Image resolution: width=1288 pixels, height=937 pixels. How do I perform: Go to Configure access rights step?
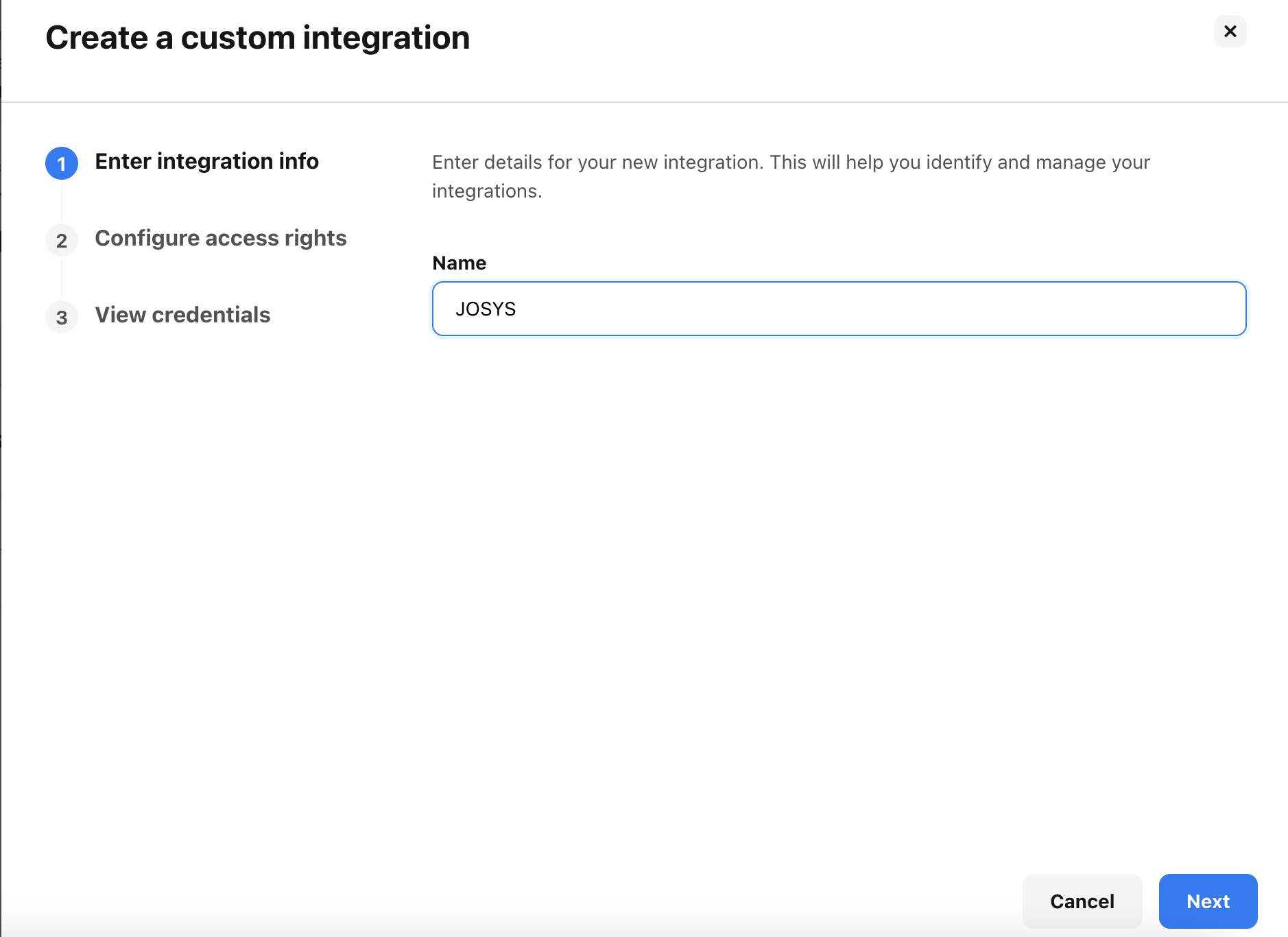coord(220,238)
